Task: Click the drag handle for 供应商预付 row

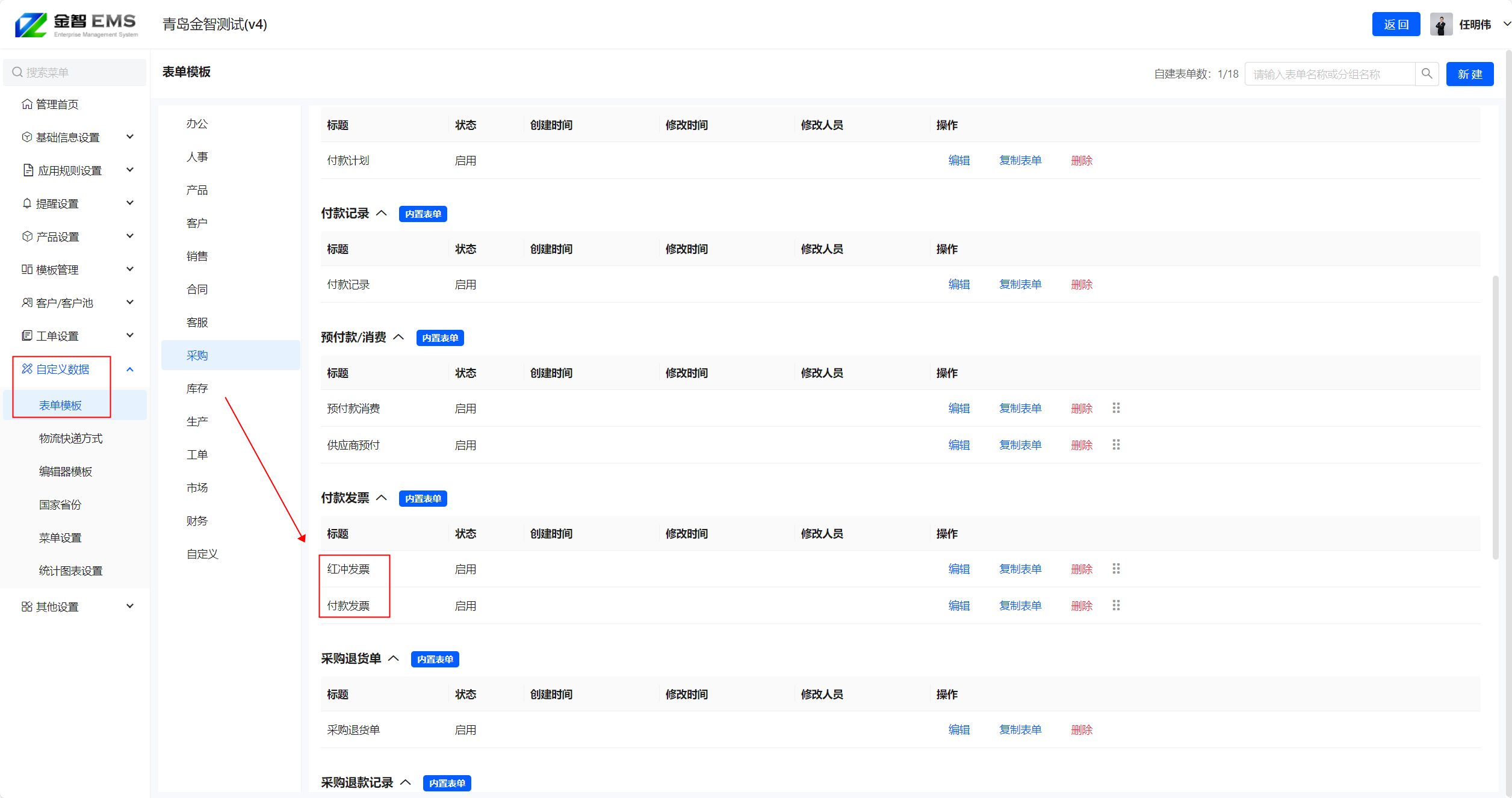Action: tap(1116, 445)
